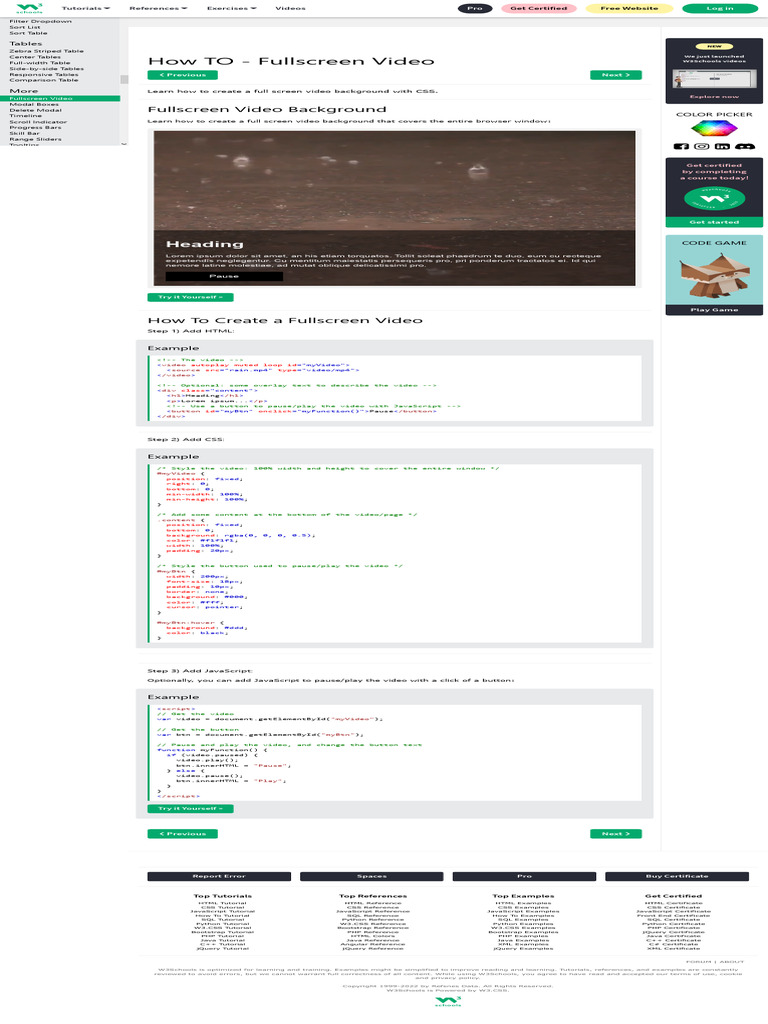Open the XML Certificate footer link
Image resolution: width=768 pixels, height=1024 pixels.
coord(673,948)
